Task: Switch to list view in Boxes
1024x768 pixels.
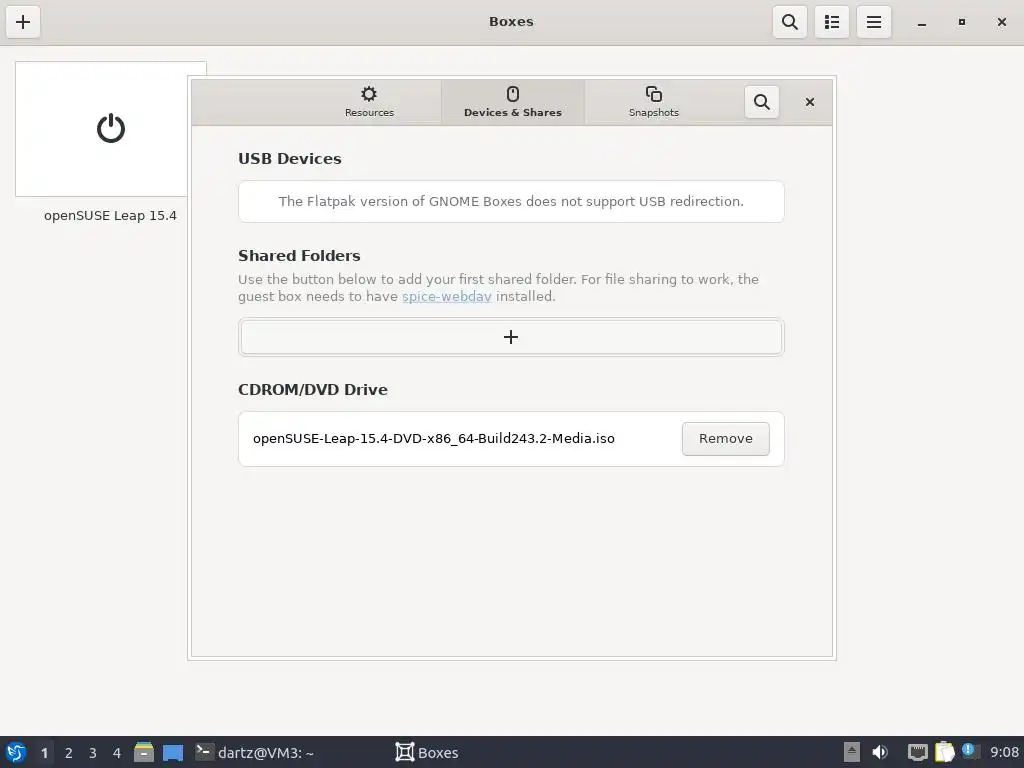Action: [831, 22]
